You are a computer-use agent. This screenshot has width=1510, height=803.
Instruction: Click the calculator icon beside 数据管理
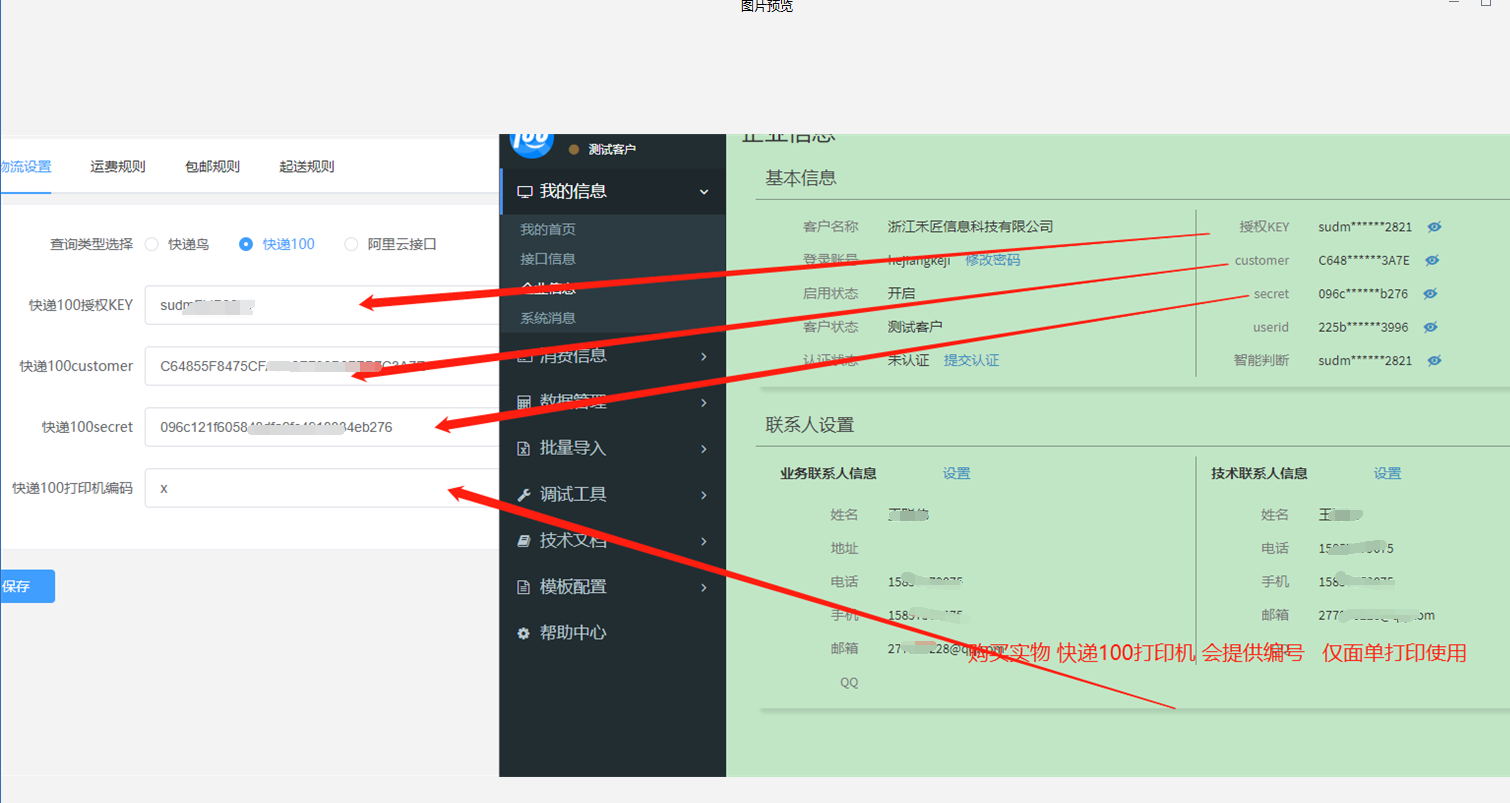click(x=524, y=402)
